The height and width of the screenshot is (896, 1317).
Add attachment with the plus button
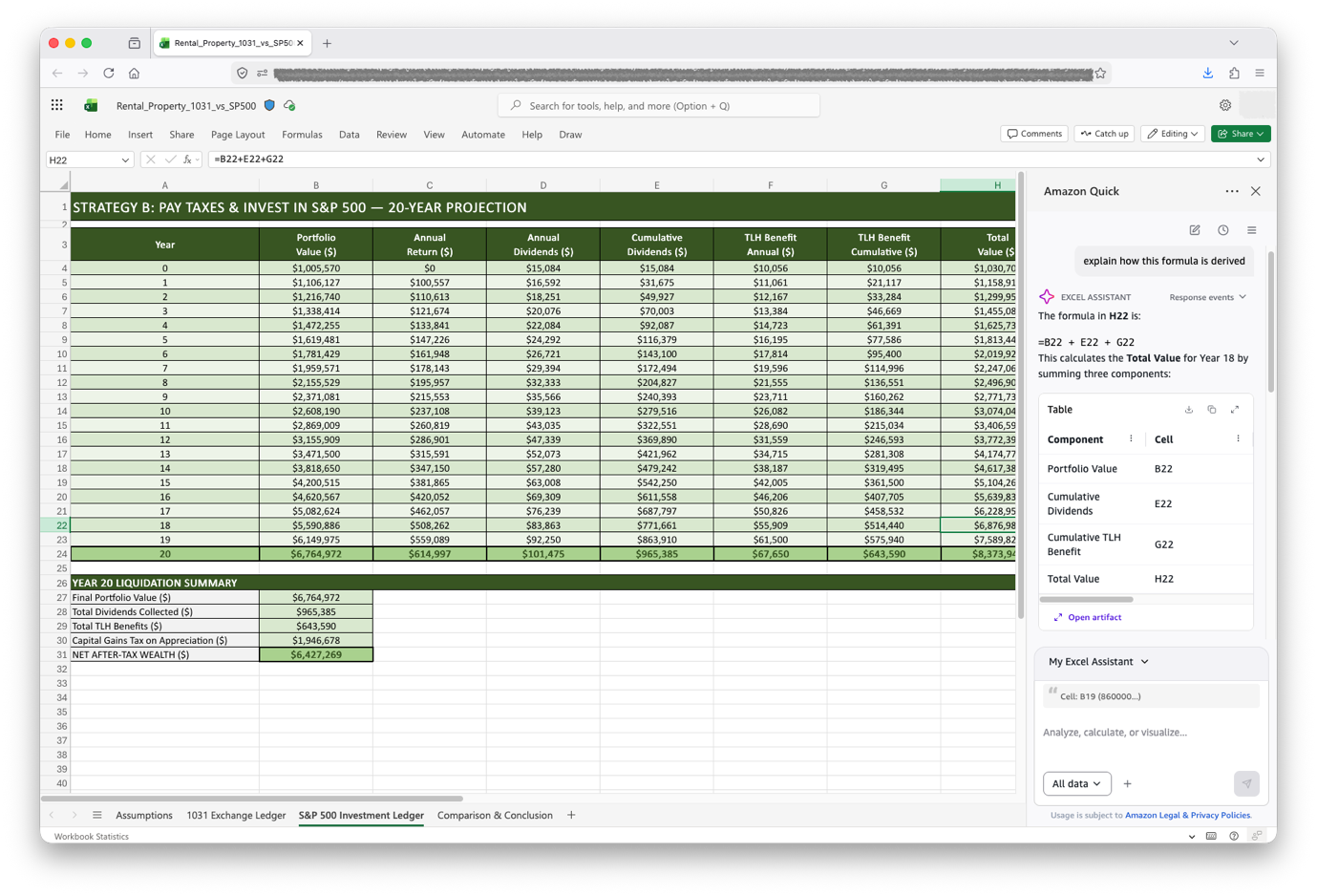[x=1128, y=783]
